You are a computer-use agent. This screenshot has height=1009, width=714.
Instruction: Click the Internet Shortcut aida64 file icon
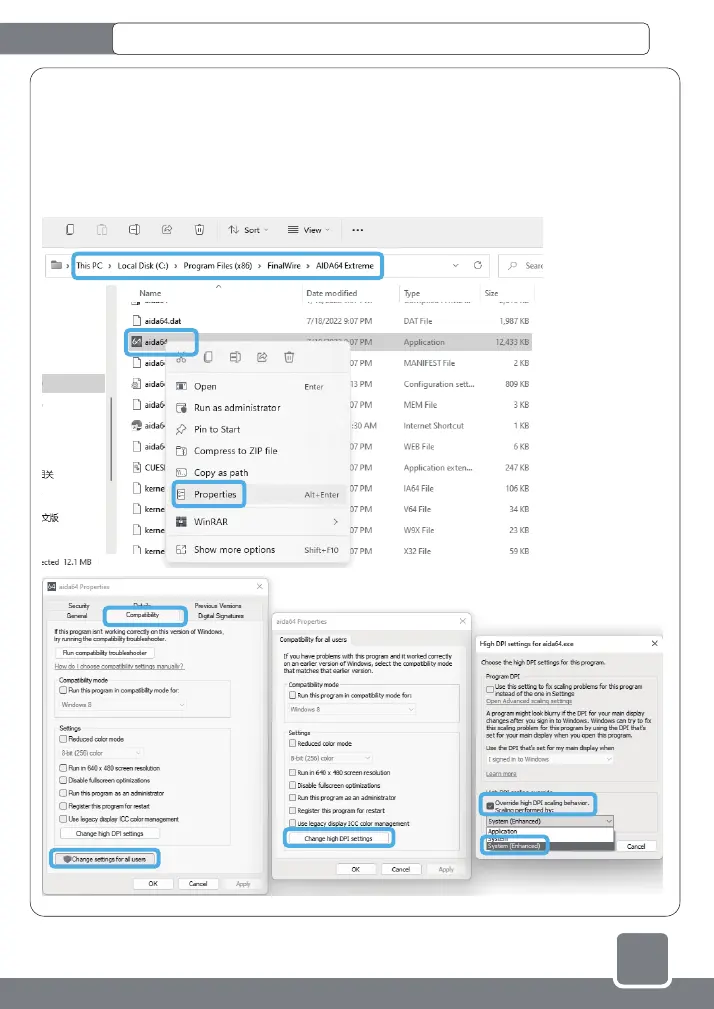(136, 425)
